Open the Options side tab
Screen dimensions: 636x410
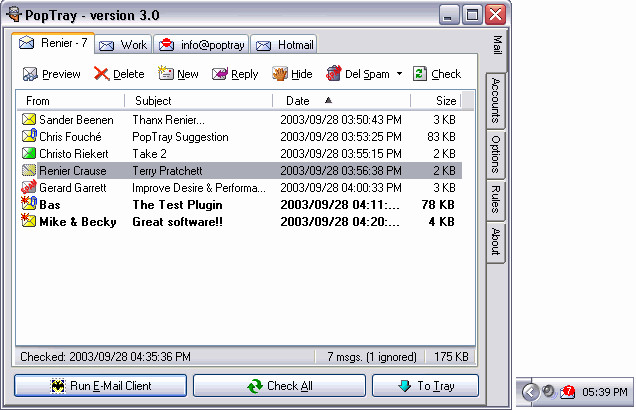coord(496,155)
